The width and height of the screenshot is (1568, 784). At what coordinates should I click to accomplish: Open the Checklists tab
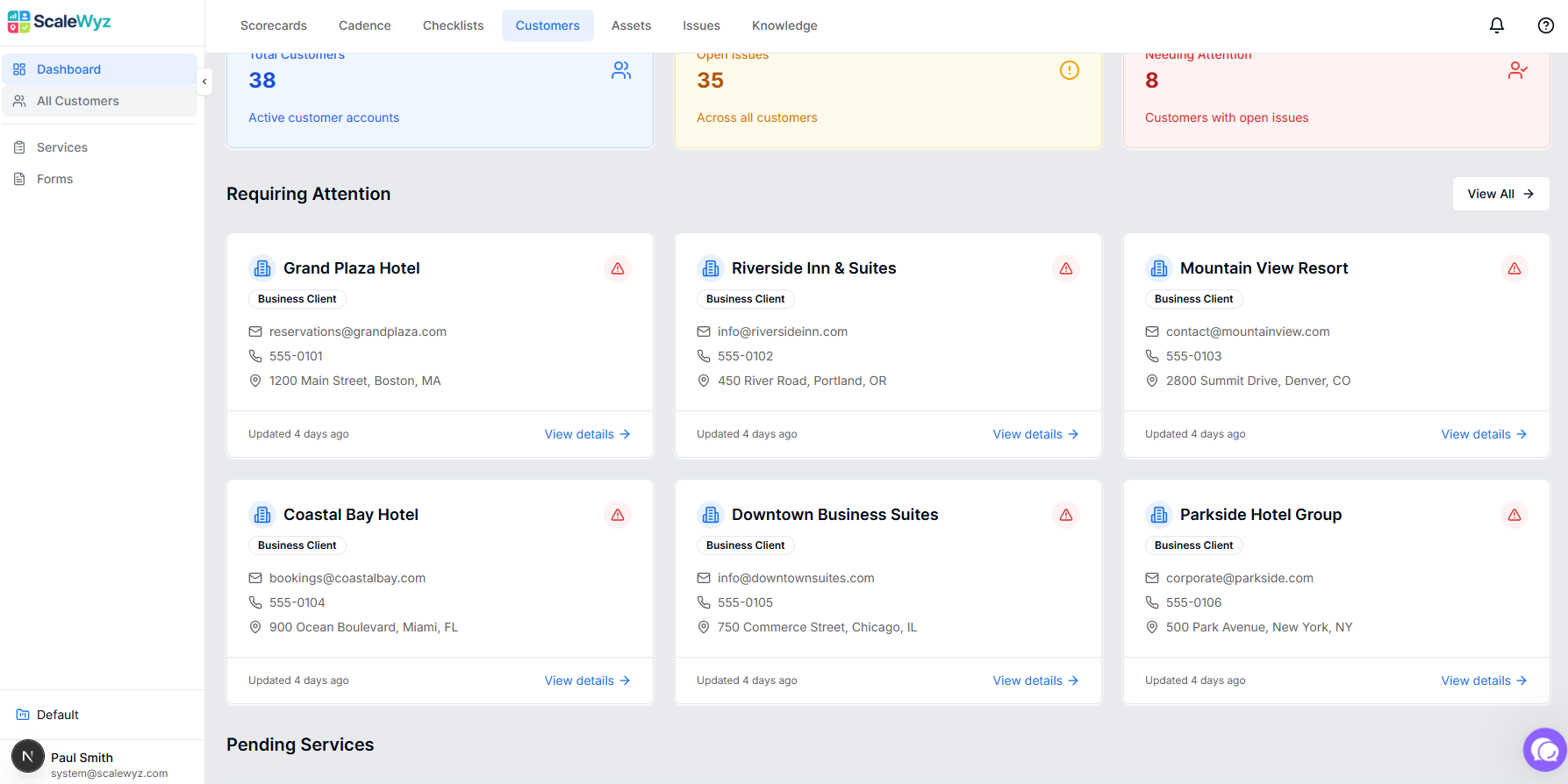pos(454,25)
